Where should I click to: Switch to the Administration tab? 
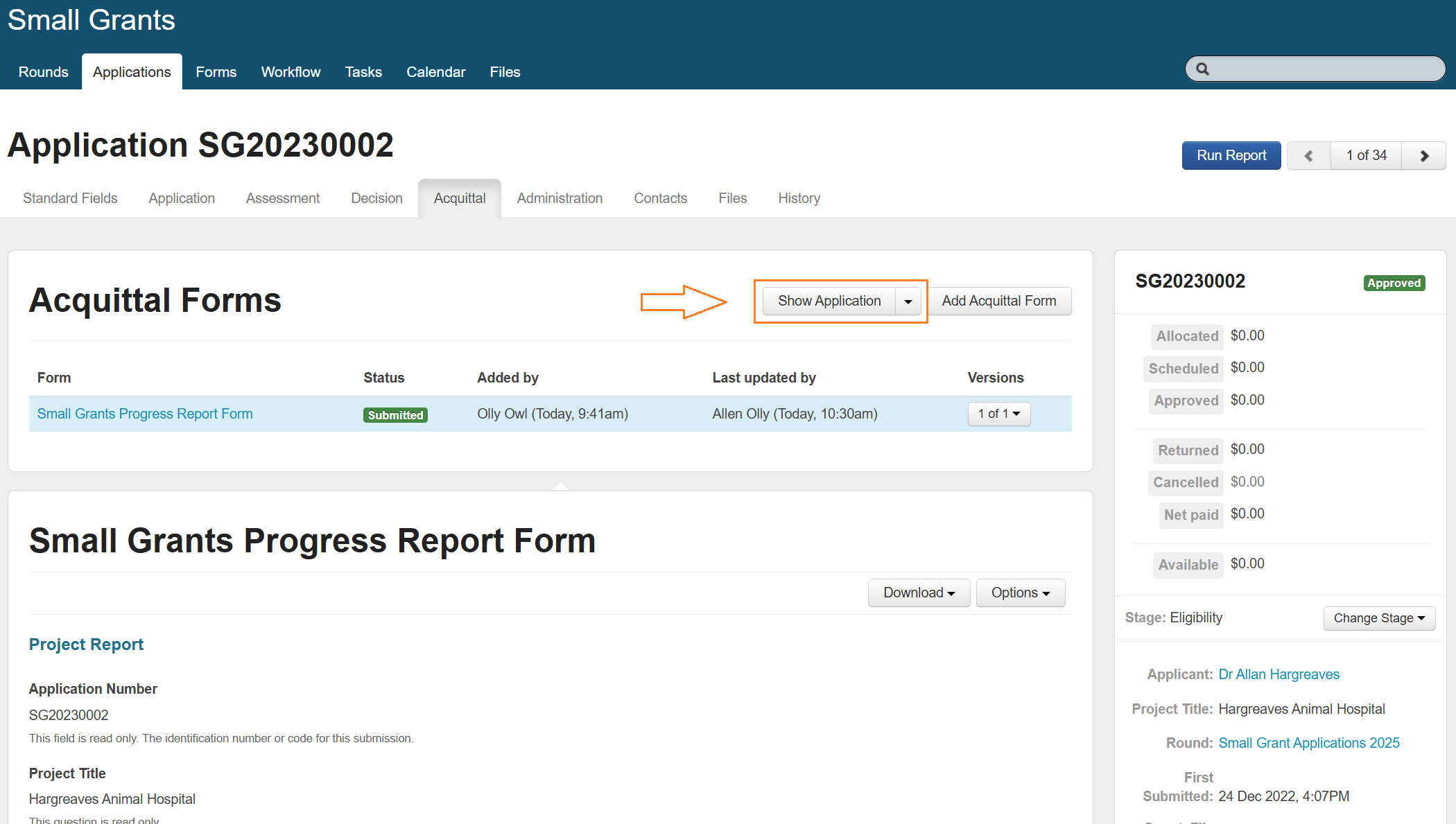[x=560, y=199]
